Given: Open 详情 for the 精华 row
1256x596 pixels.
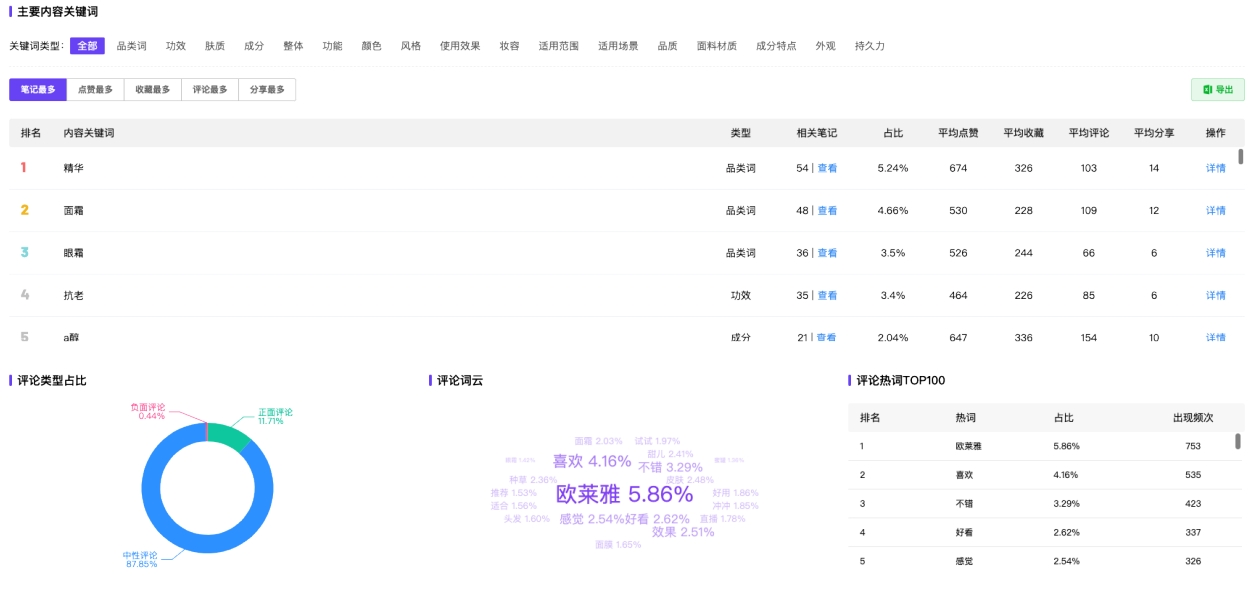Looking at the screenshot, I should tap(1215, 168).
